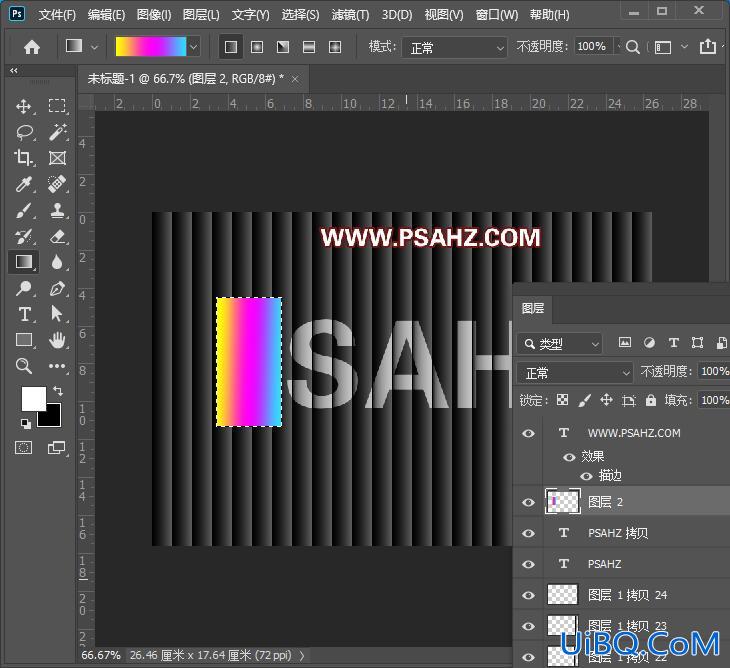Hide the PSAHZ 拷贝 layer
The image size is (730, 668).
[528, 533]
